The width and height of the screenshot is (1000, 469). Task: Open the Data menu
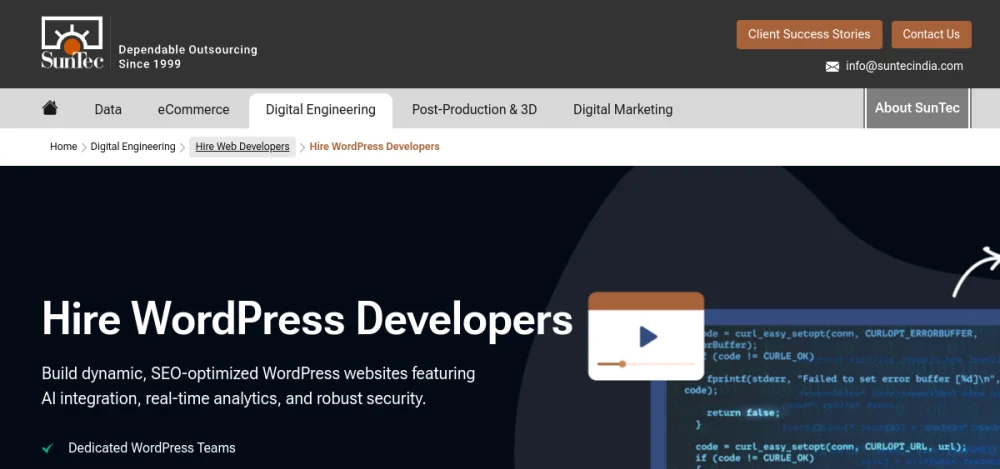[108, 109]
